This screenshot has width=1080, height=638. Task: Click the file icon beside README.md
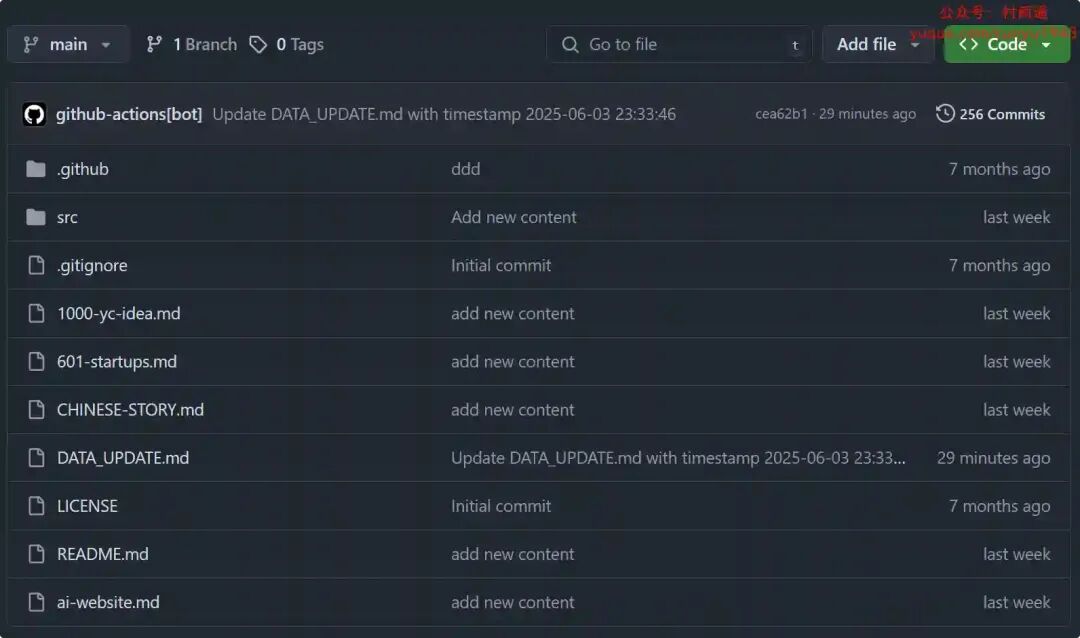click(x=36, y=554)
